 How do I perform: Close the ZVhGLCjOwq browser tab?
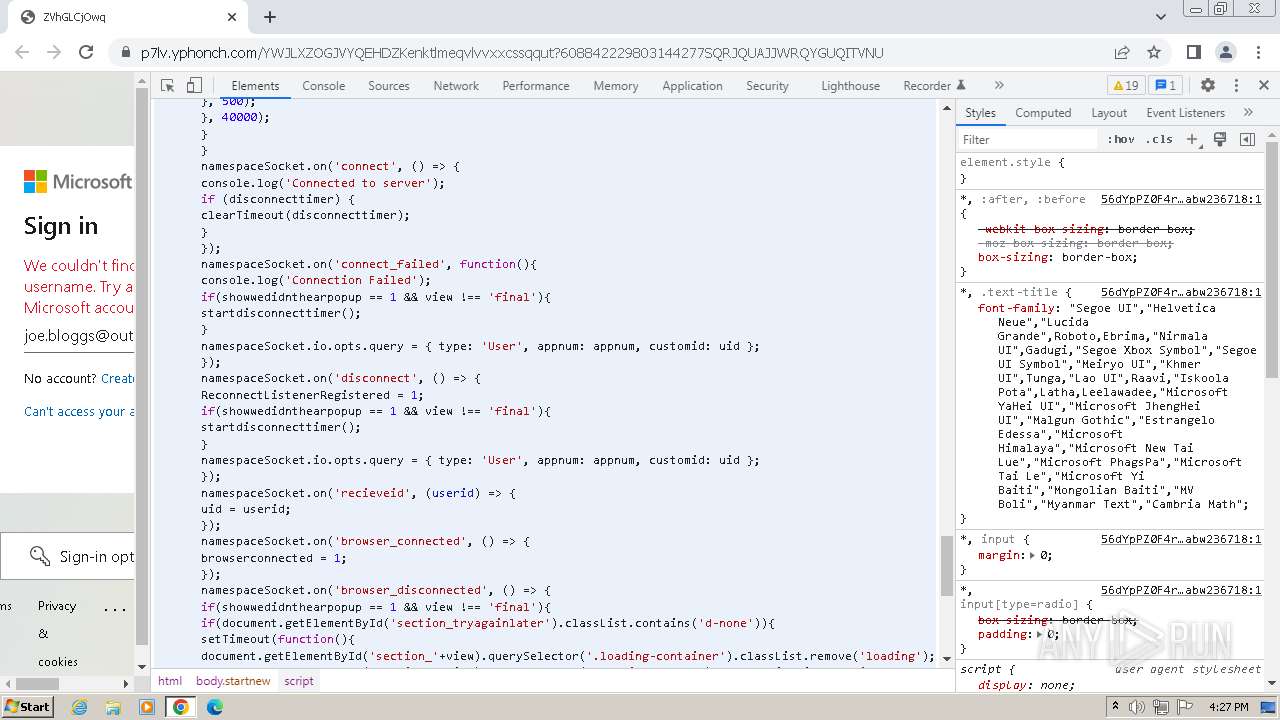[x=232, y=17]
